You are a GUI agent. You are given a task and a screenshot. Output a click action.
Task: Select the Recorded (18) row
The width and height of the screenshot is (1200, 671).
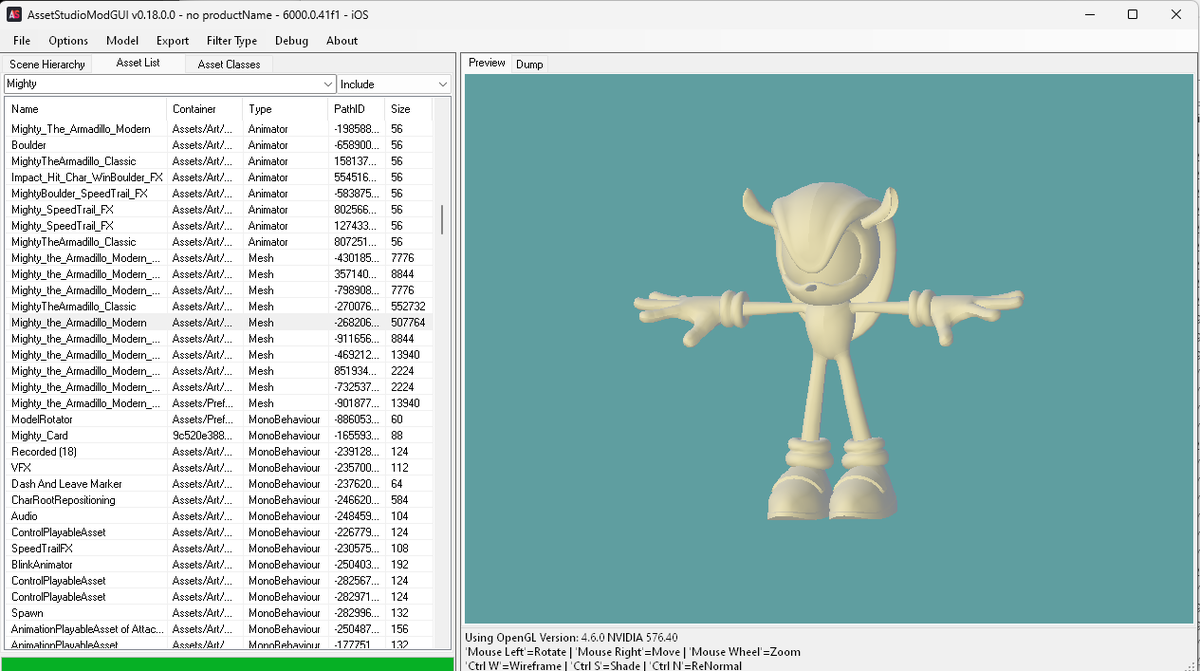tap(219, 451)
